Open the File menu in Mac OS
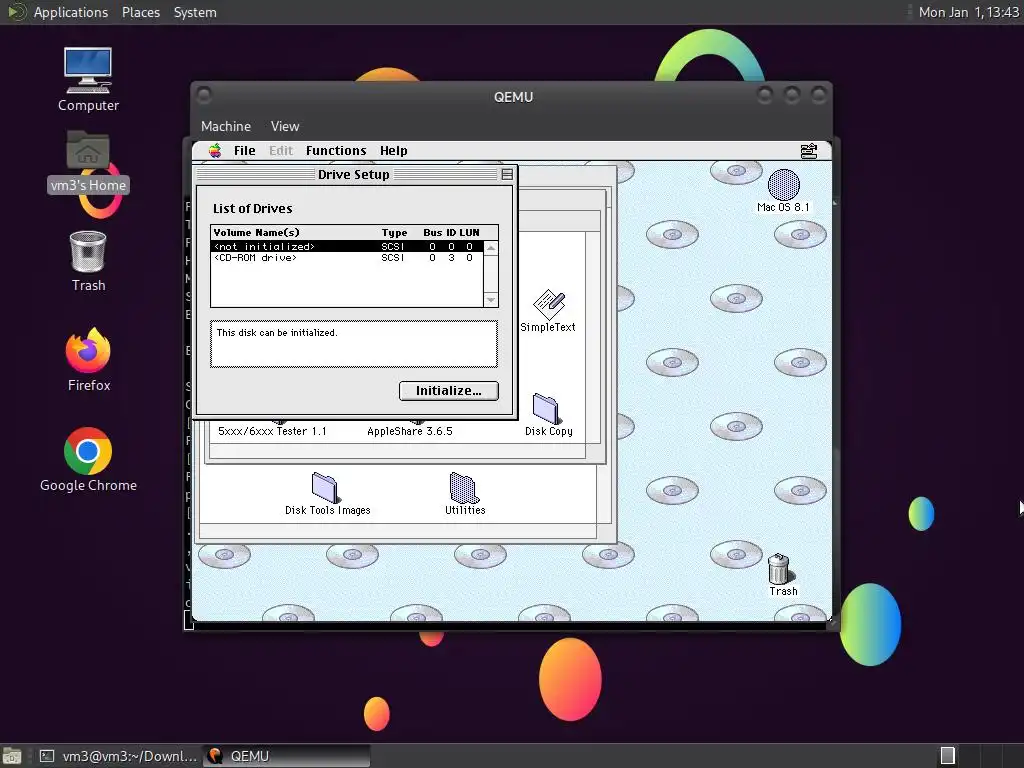The image size is (1024, 768). click(245, 151)
